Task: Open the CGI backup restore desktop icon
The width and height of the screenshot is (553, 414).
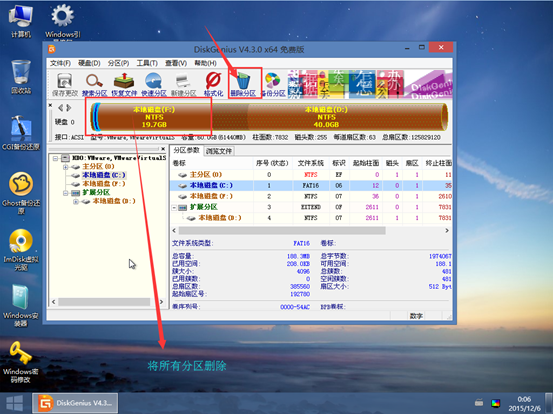Action: coord(21,133)
